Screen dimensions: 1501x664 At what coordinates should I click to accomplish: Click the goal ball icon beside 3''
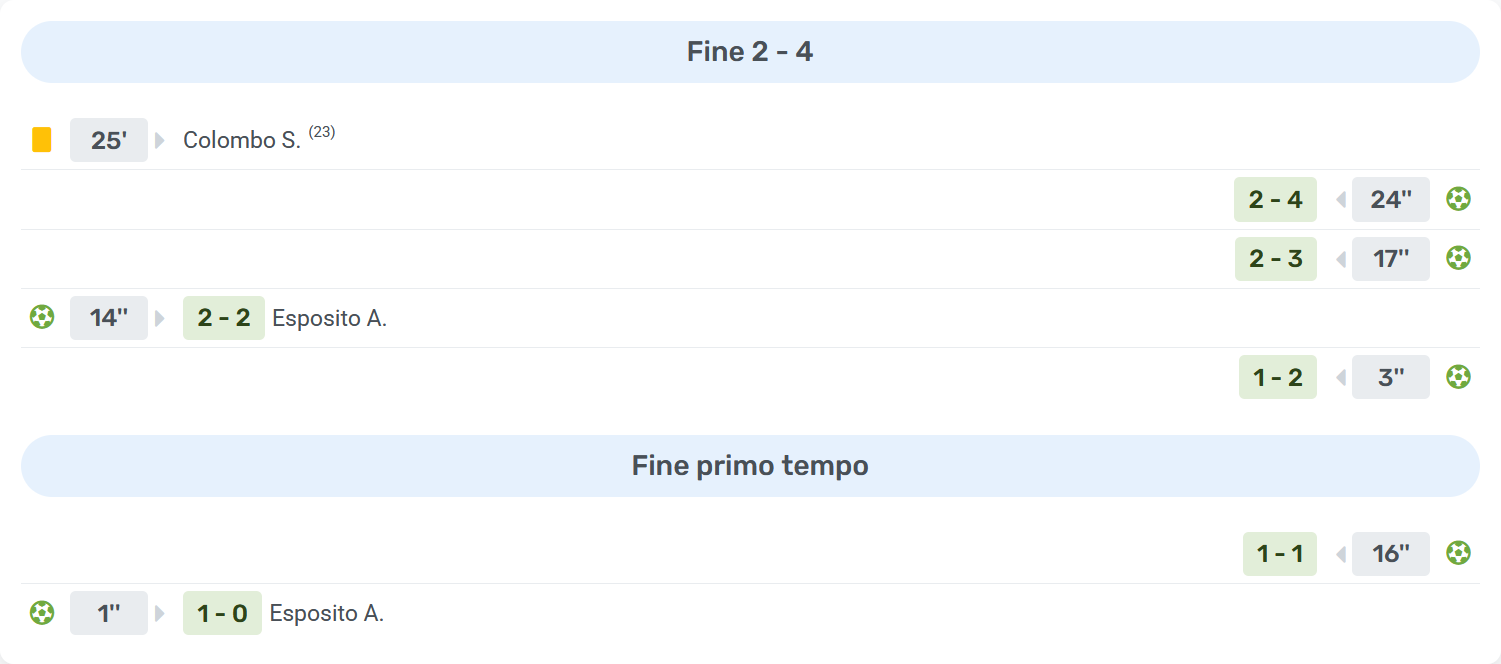pyautogui.click(x=1458, y=377)
